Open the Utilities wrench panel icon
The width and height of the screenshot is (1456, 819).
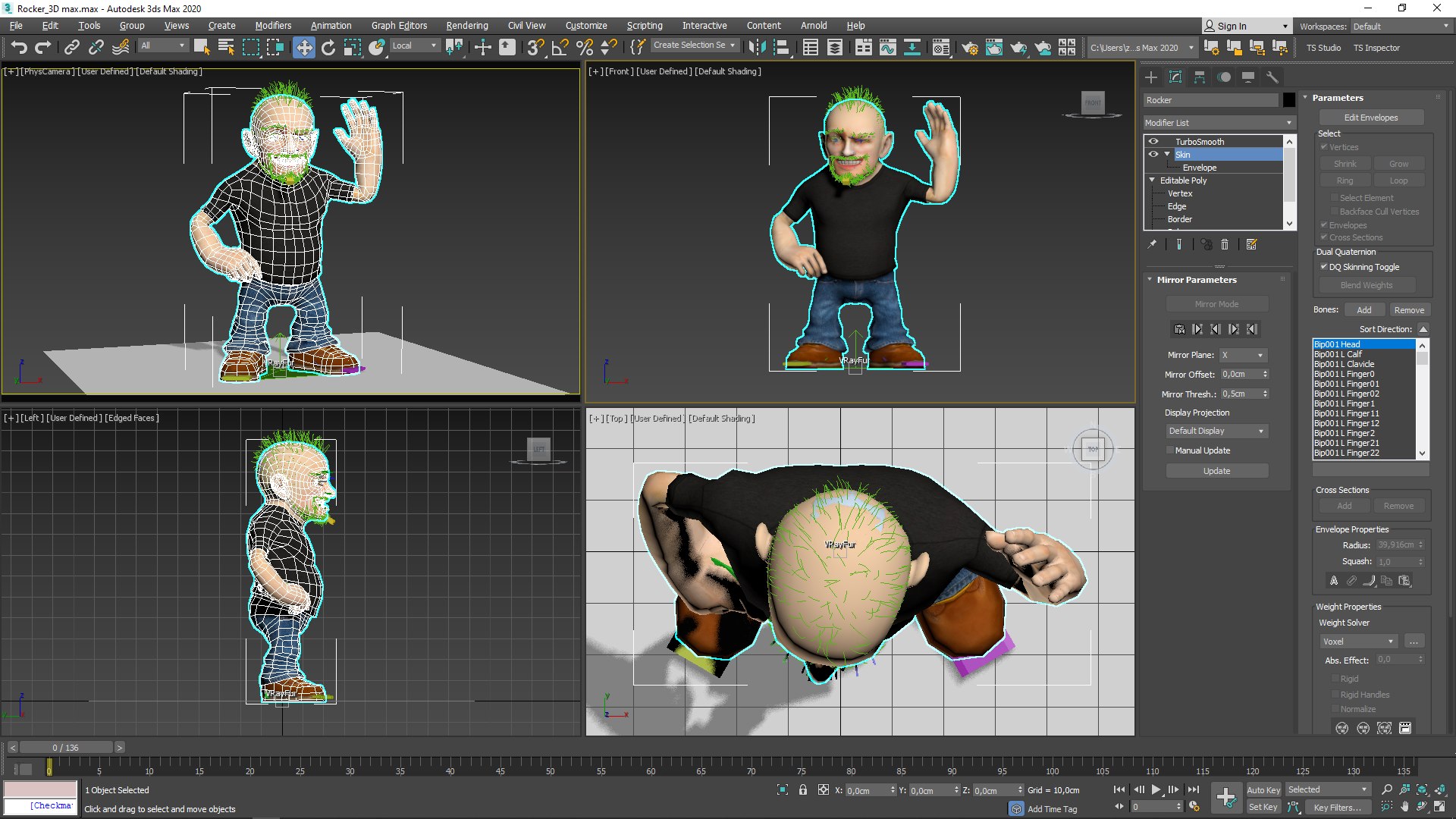coord(1272,77)
